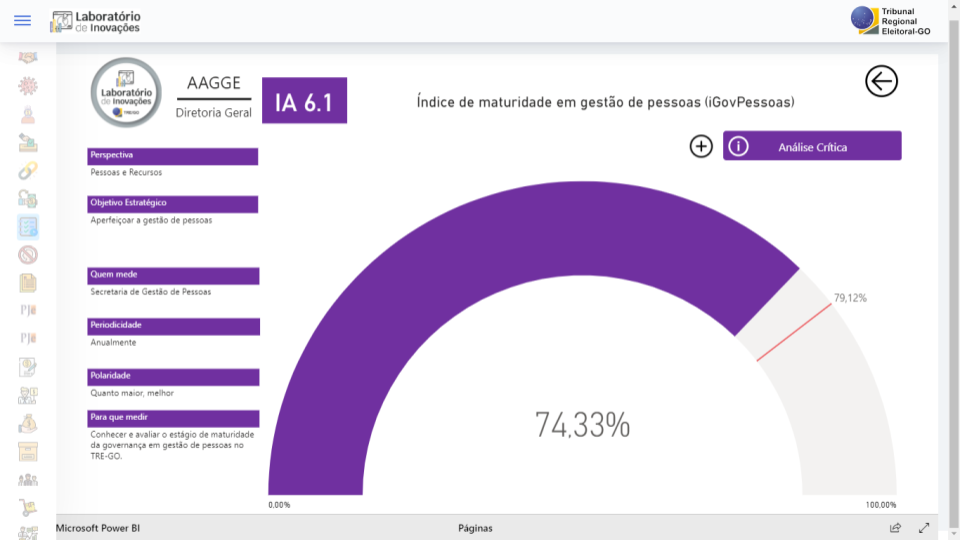
Task: Select the archive box sidebar icon
Action: (28, 451)
